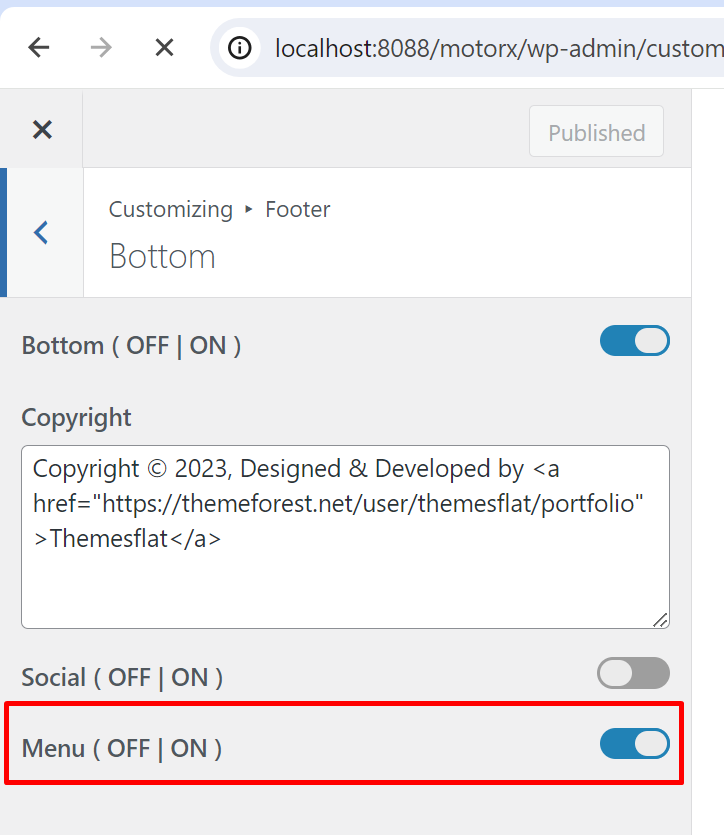Click the Published button

pyautogui.click(x=596, y=132)
